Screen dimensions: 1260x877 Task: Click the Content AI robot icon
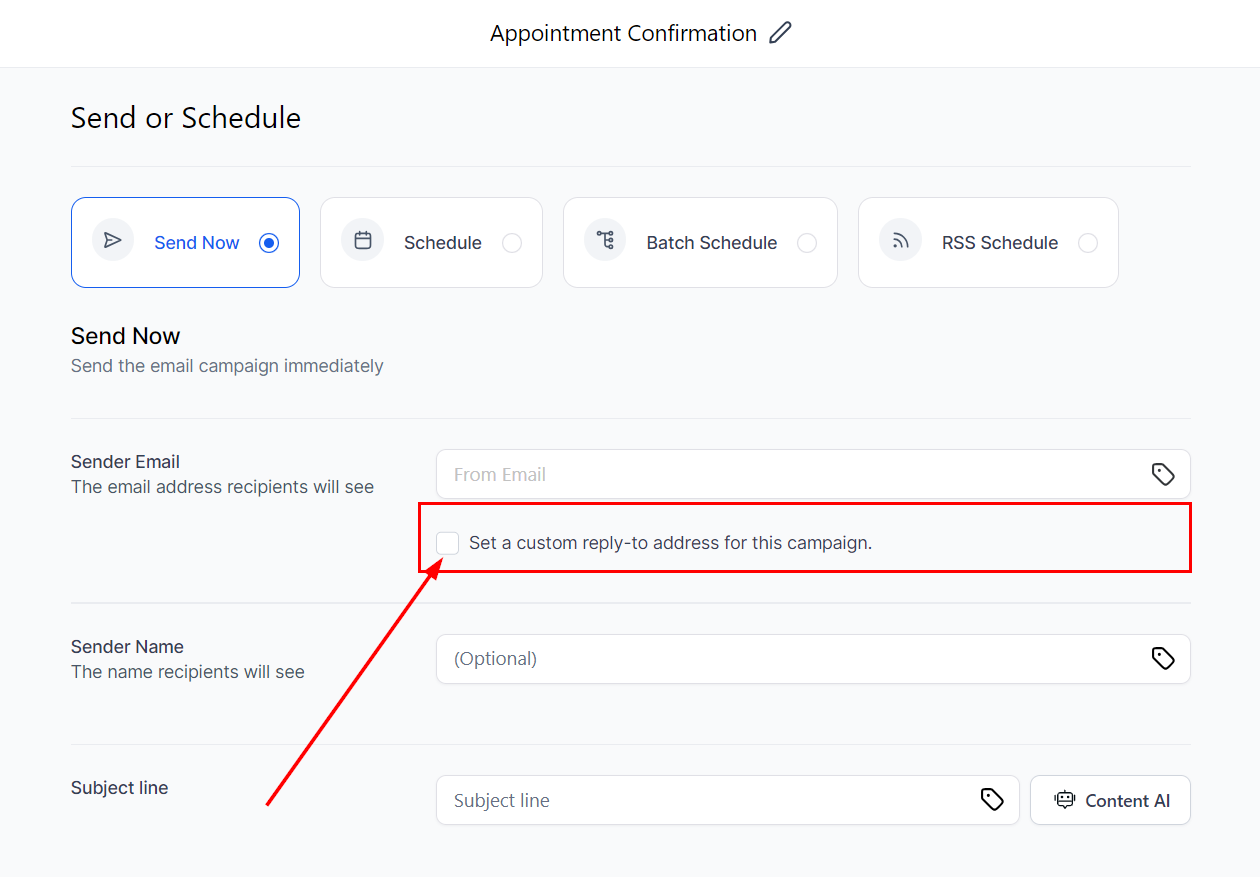tap(1065, 800)
